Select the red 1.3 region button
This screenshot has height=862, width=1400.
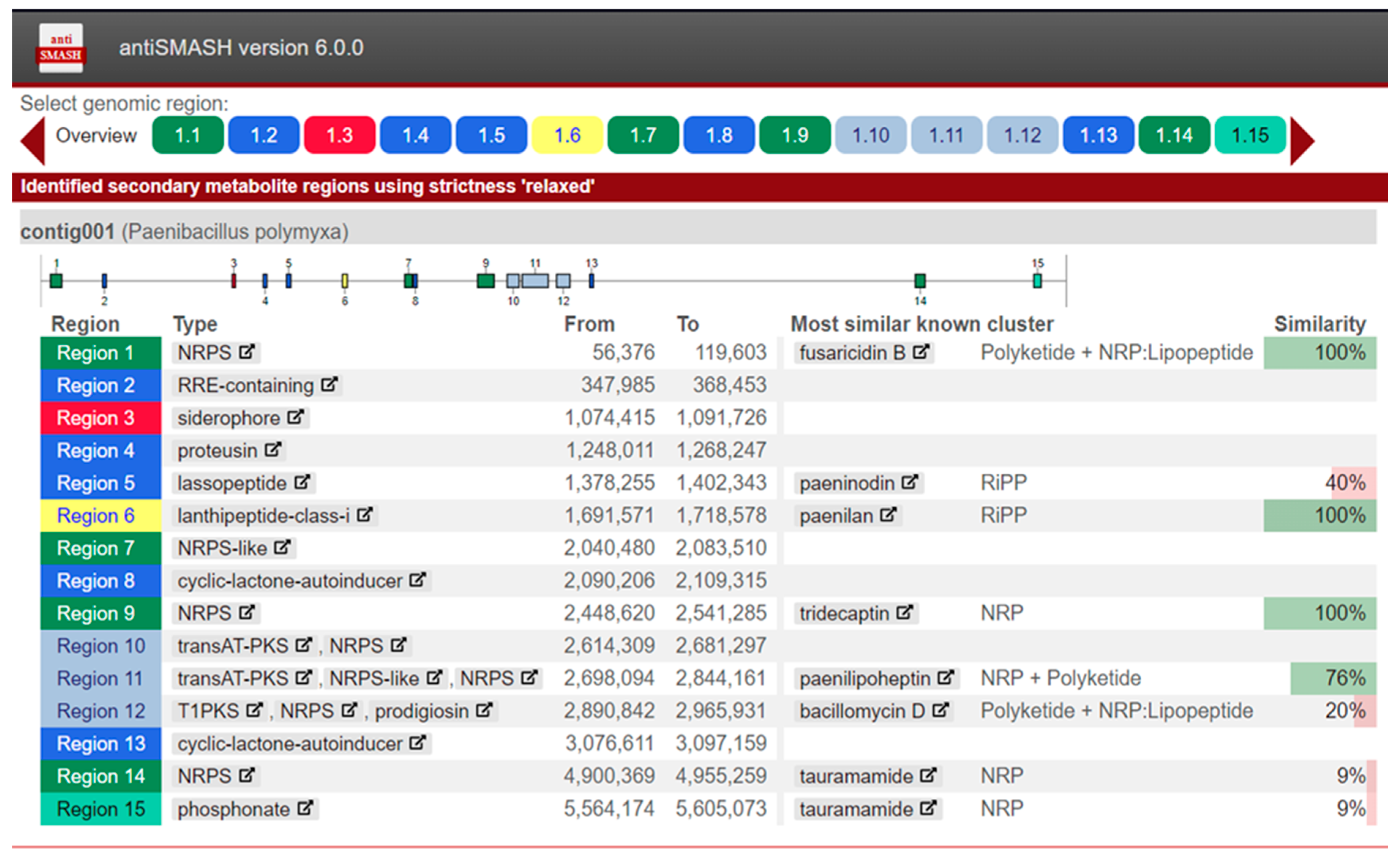(x=340, y=136)
